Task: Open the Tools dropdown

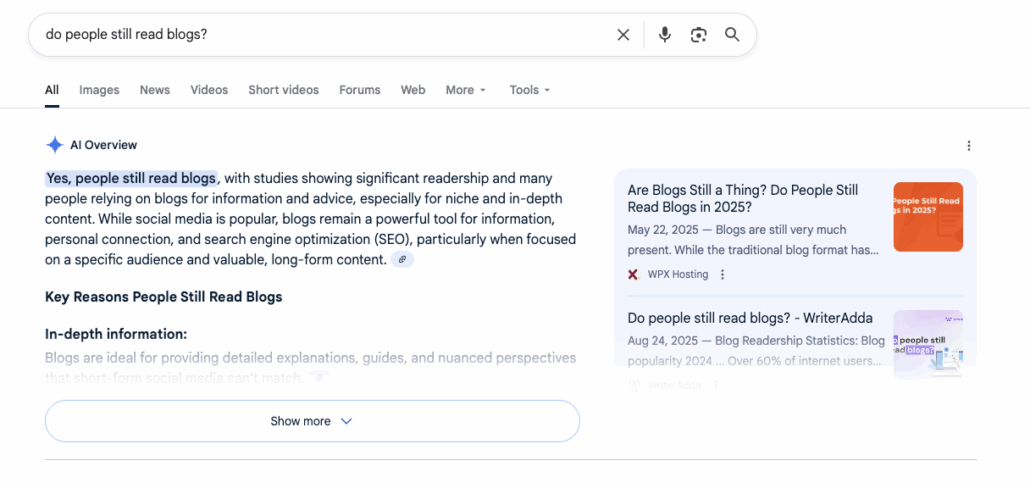Action: coord(530,90)
